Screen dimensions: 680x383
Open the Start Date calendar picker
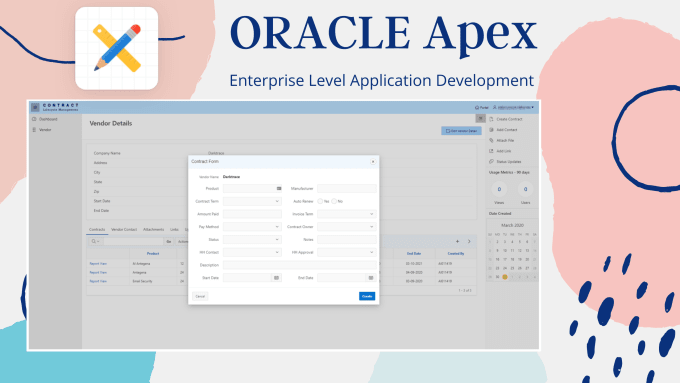pyautogui.click(x=276, y=278)
